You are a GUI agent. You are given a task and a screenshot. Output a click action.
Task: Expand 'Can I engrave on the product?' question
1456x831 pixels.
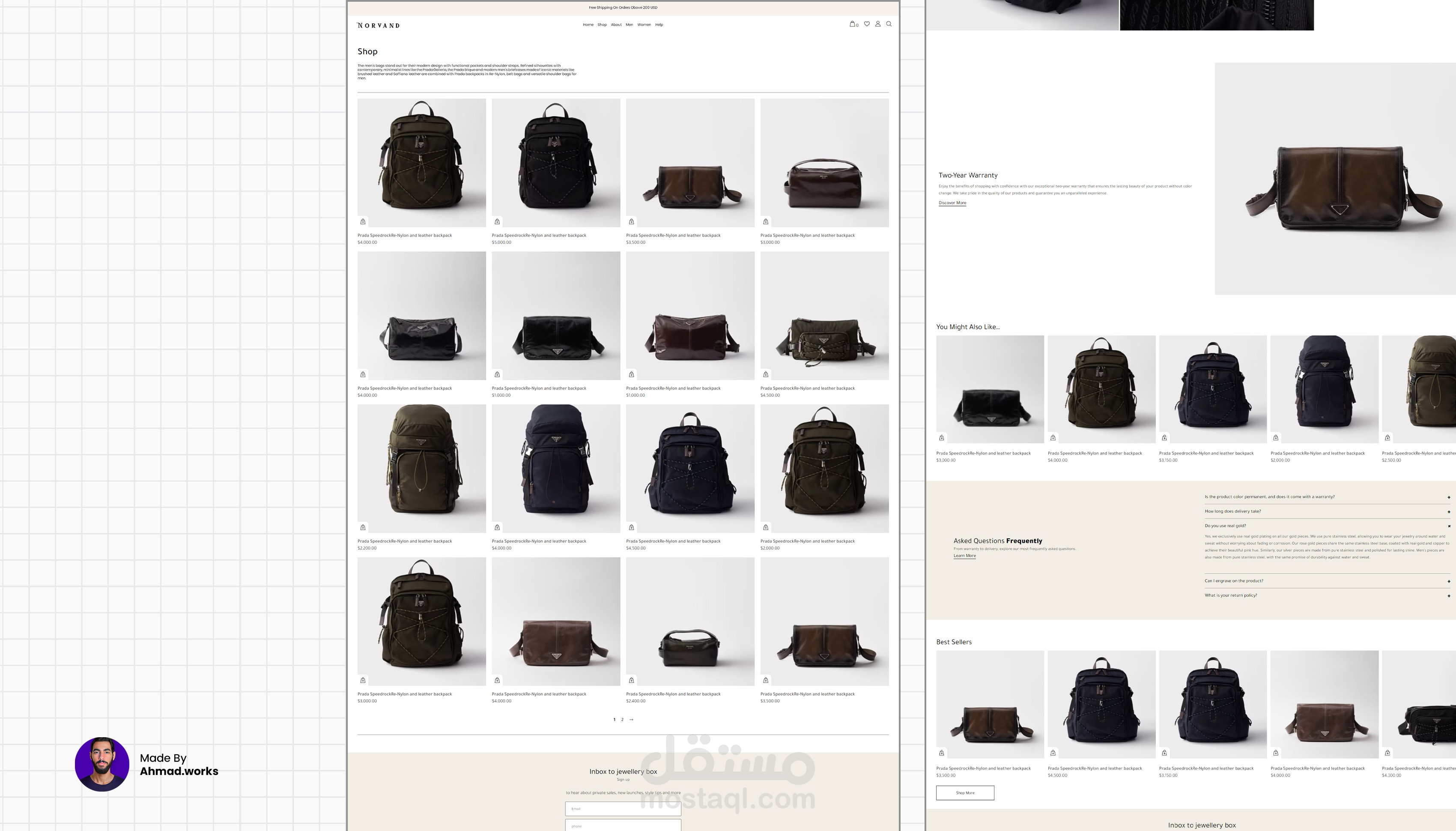[x=1449, y=582]
